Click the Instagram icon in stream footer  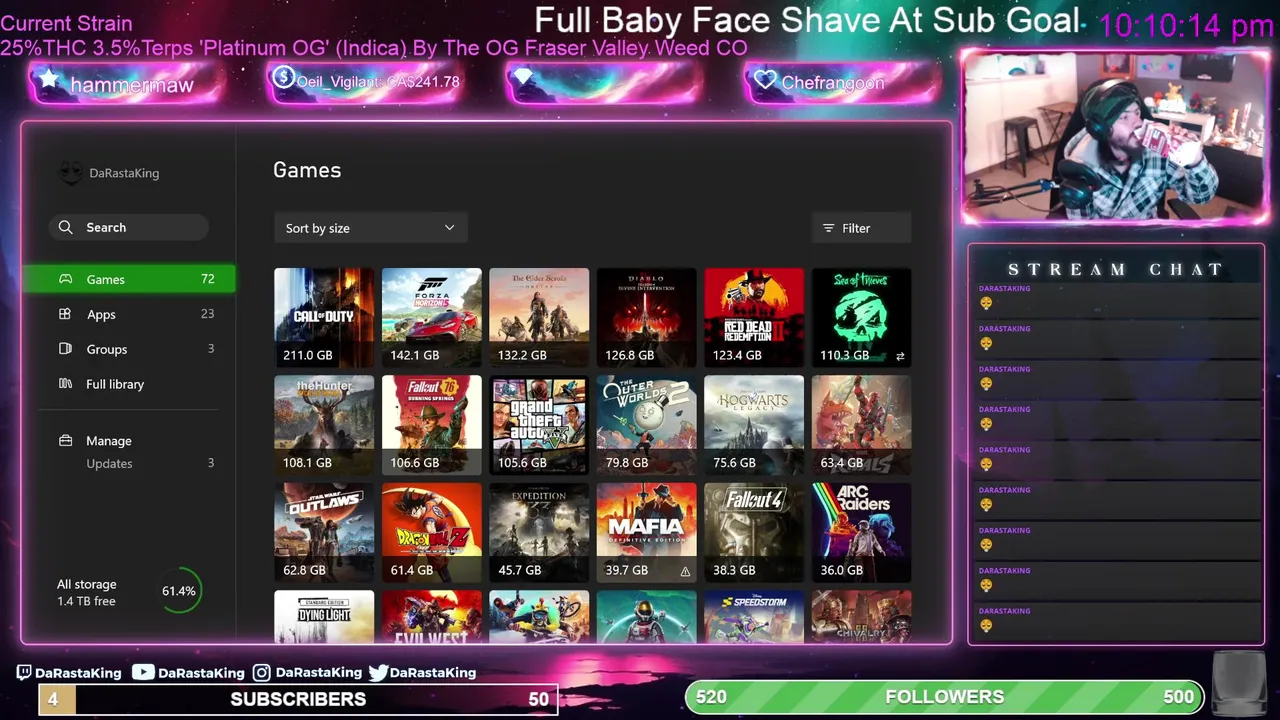[x=261, y=673]
